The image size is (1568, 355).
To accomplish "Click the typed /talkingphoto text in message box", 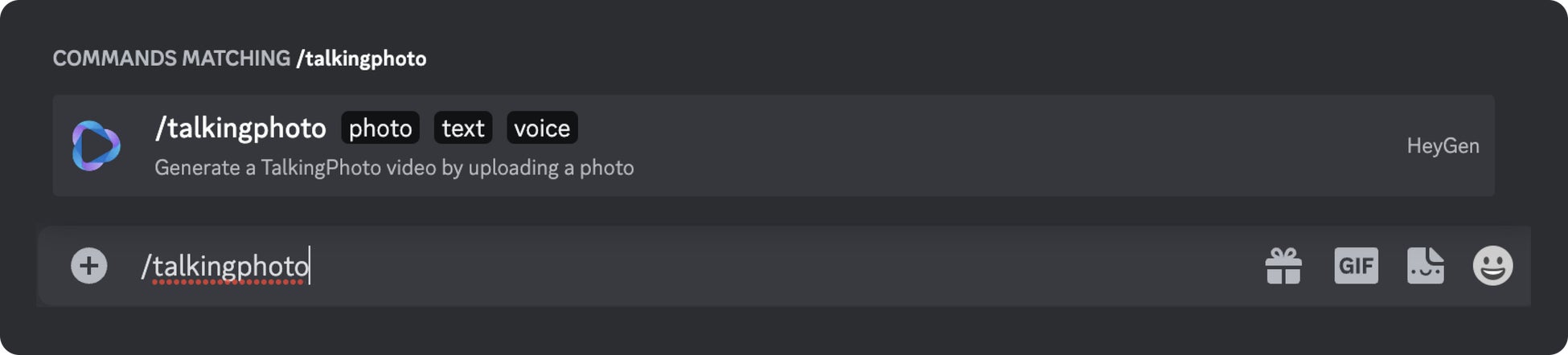I will click(x=225, y=266).
